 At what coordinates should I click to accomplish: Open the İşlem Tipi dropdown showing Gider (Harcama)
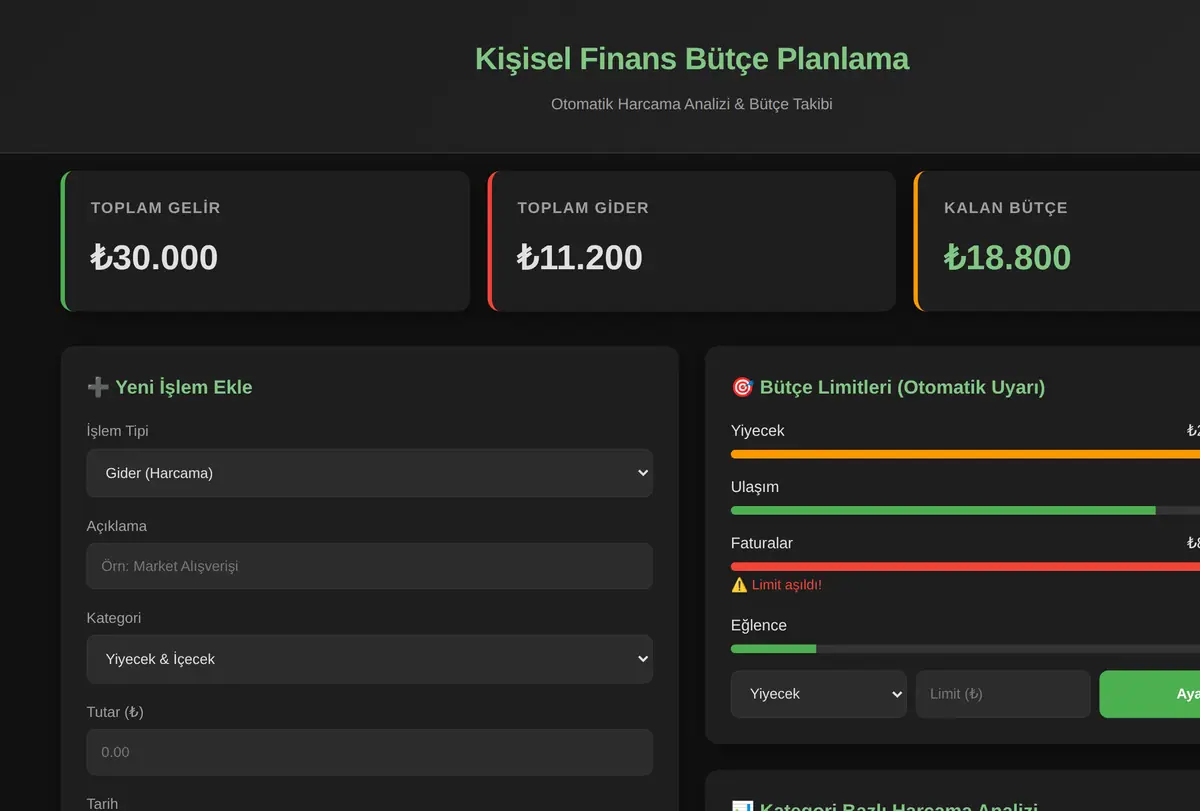click(370, 473)
